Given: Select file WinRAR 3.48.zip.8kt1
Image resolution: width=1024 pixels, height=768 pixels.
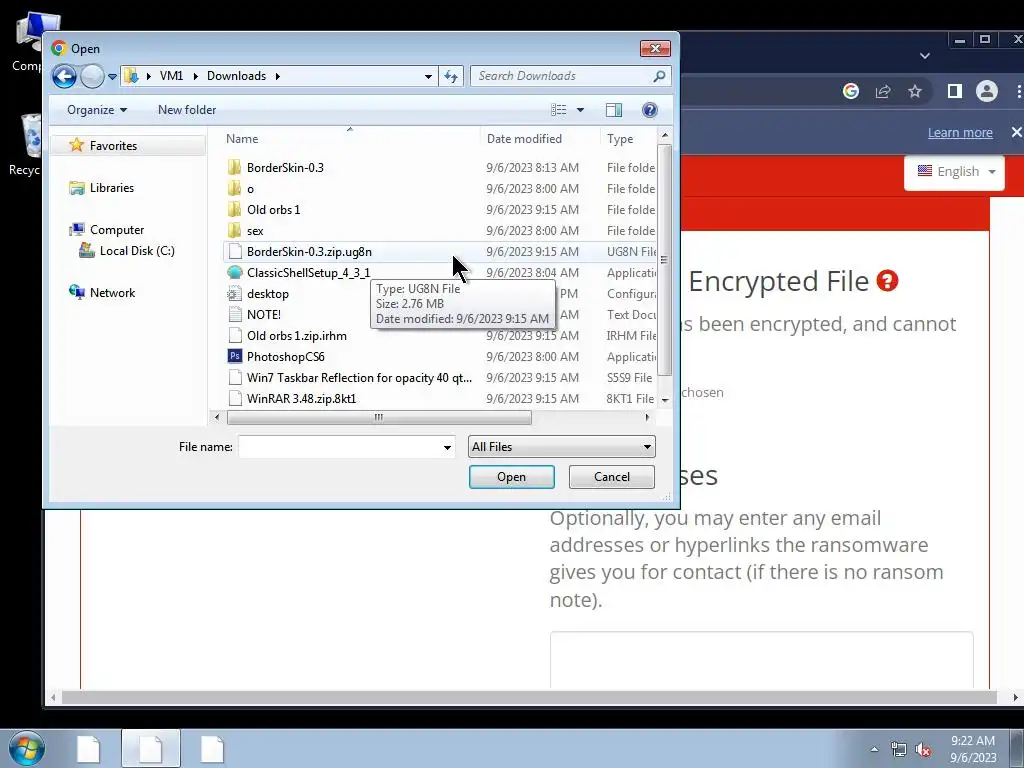Looking at the screenshot, I should tap(302, 398).
